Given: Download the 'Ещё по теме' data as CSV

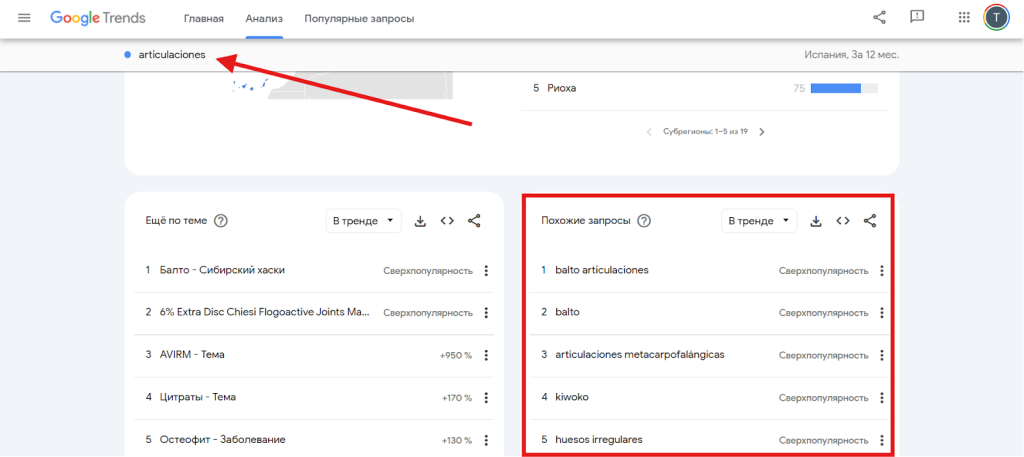Looking at the screenshot, I should tap(420, 221).
